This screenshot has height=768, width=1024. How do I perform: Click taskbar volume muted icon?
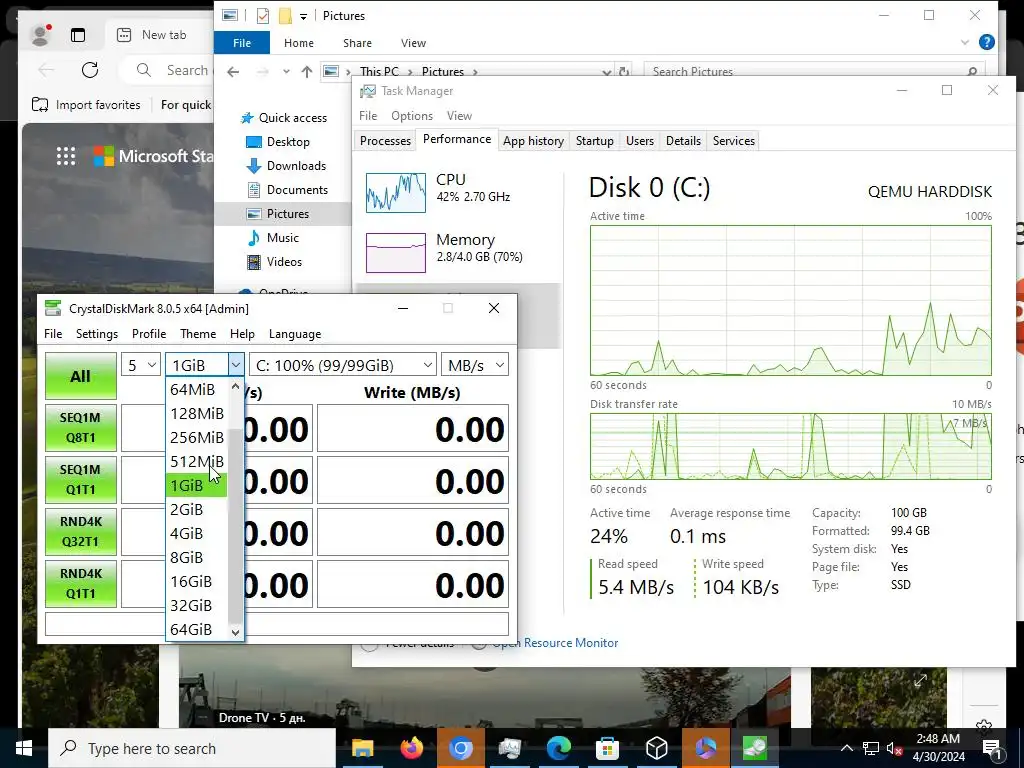pos(894,748)
